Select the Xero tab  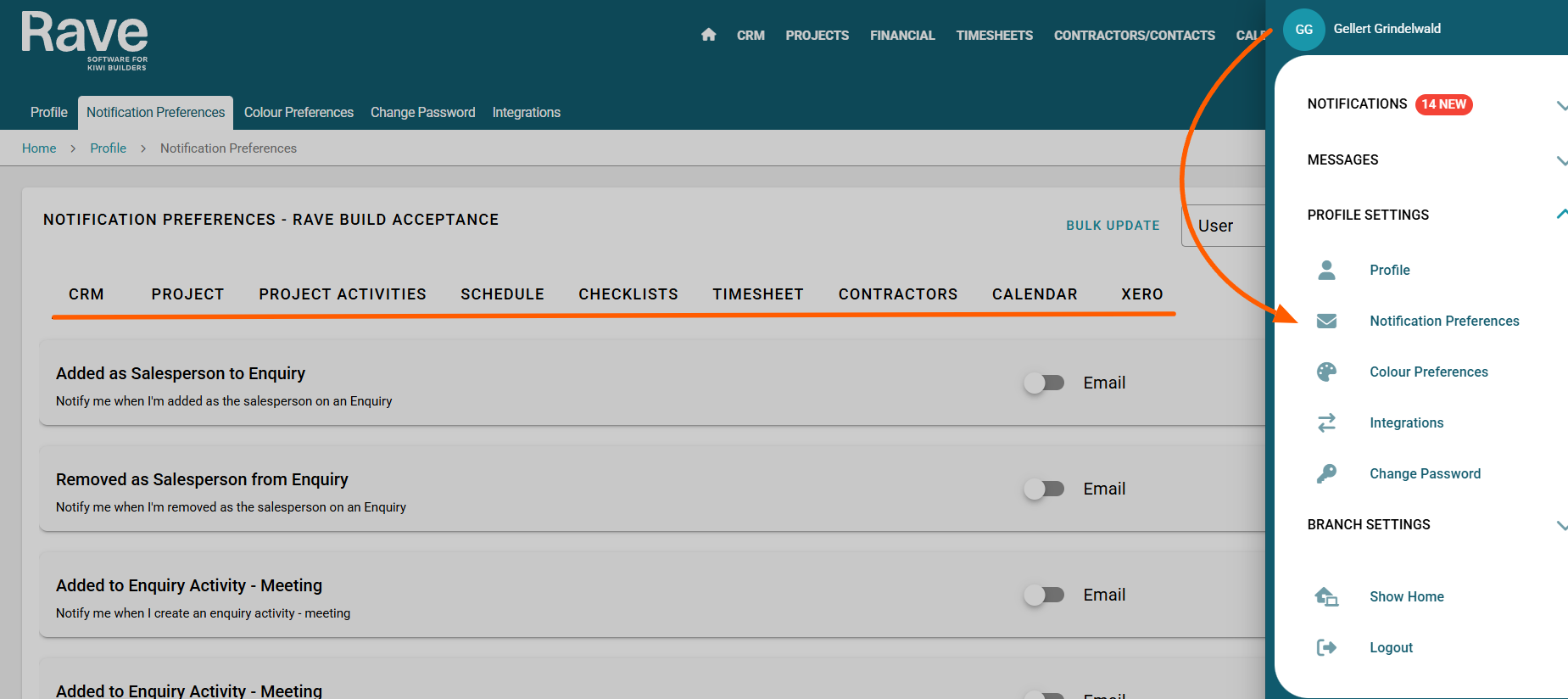[x=1142, y=294]
